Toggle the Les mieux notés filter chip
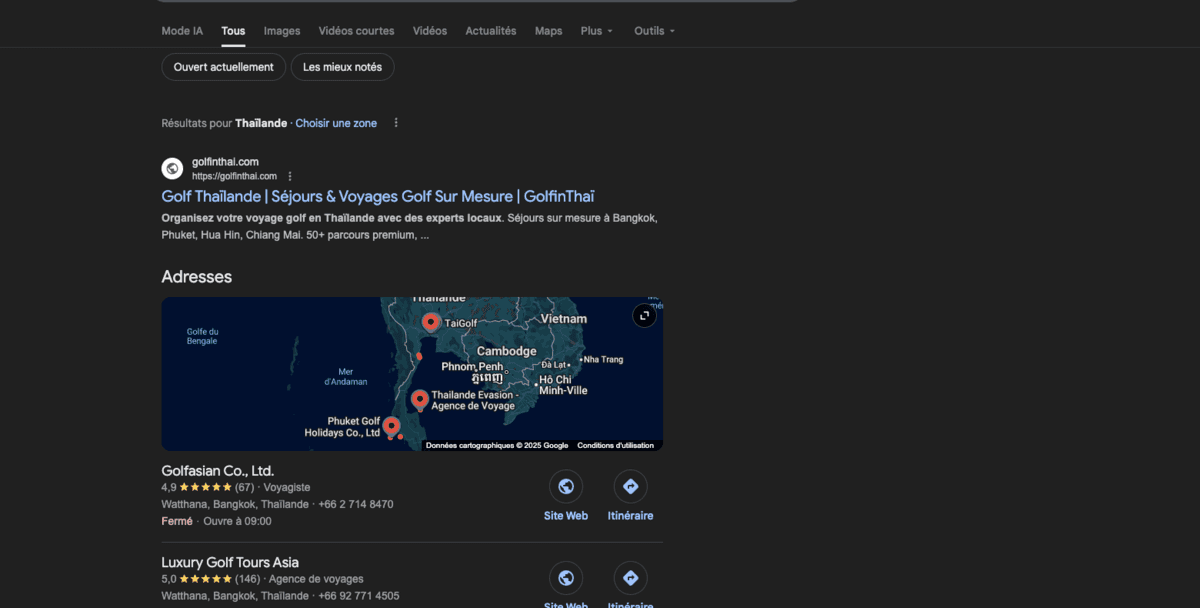Viewport: 1200px width, 608px height. click(342, 67)
